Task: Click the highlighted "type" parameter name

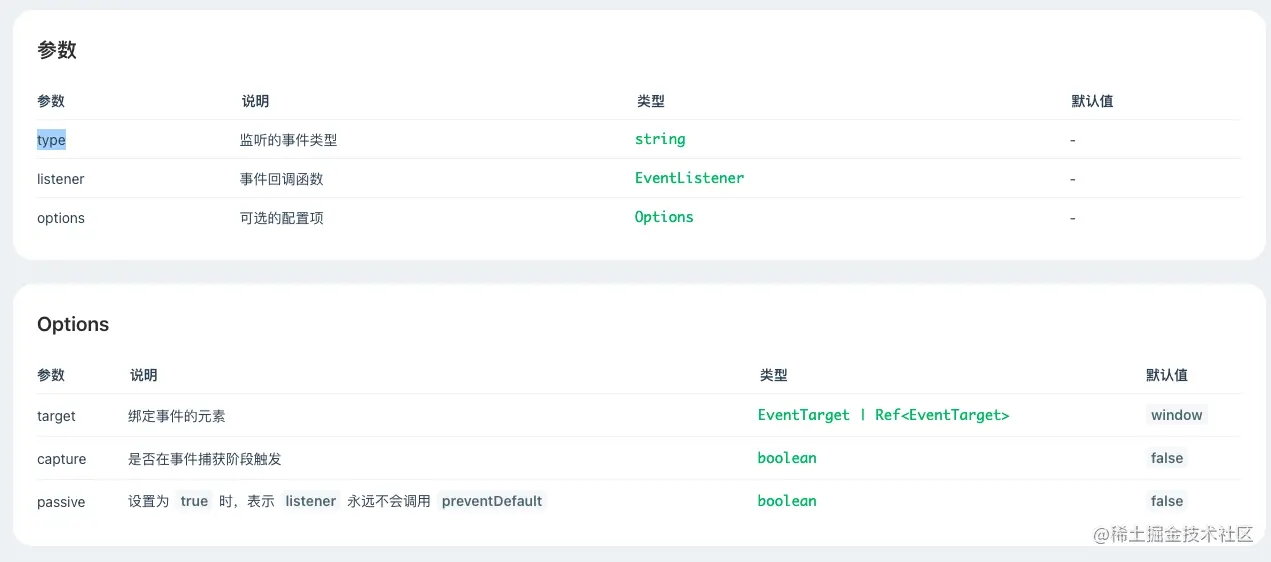Action: tap(51, 140)
